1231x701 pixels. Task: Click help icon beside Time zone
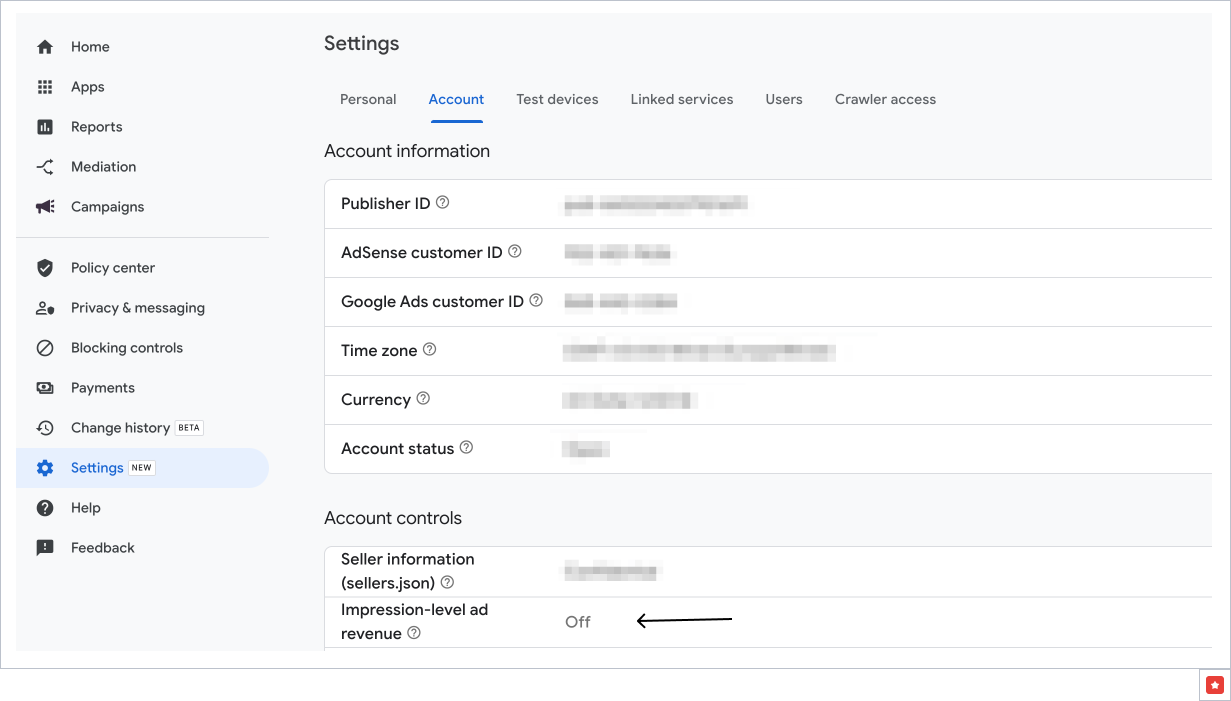(x=430, y=350)
